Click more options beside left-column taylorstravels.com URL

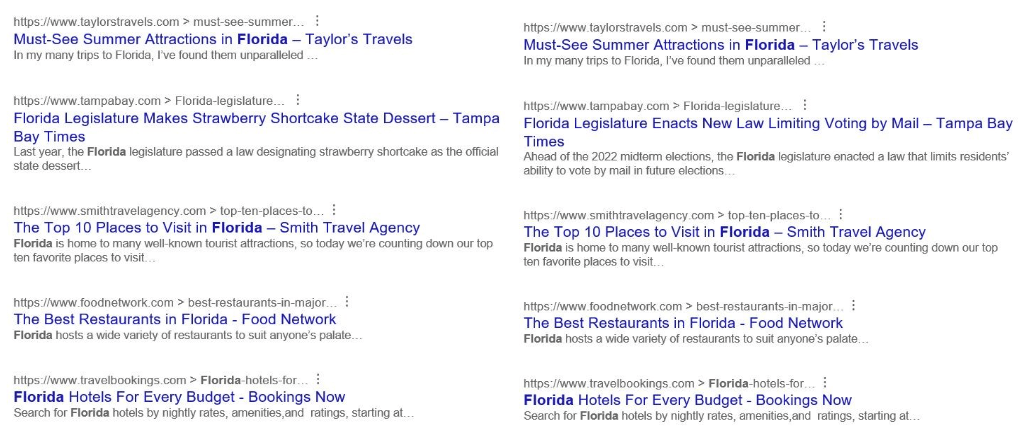pos(318,21)
